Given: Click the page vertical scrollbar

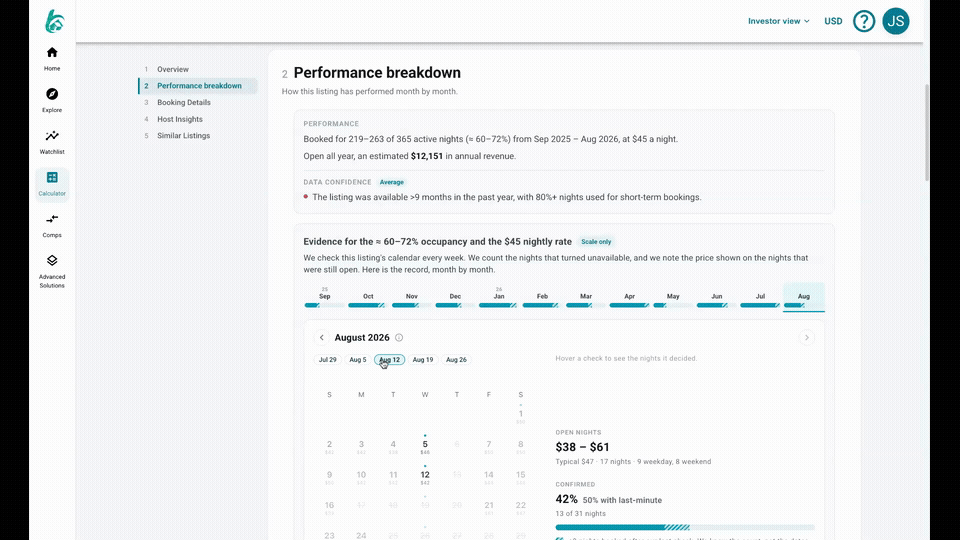Looking at the screenshot, I should pos(926,132).
